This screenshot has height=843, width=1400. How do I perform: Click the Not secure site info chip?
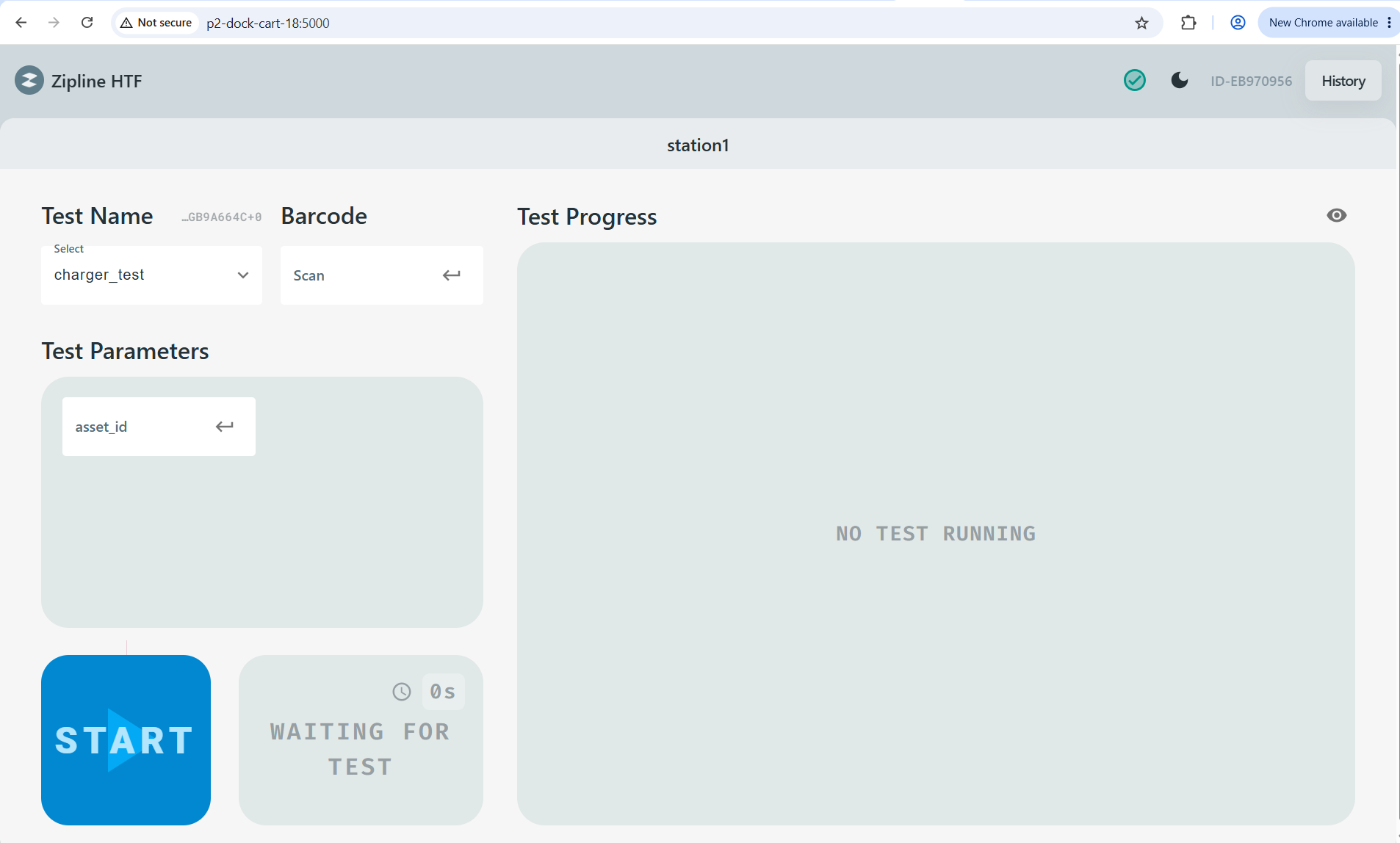pos(156,23)
